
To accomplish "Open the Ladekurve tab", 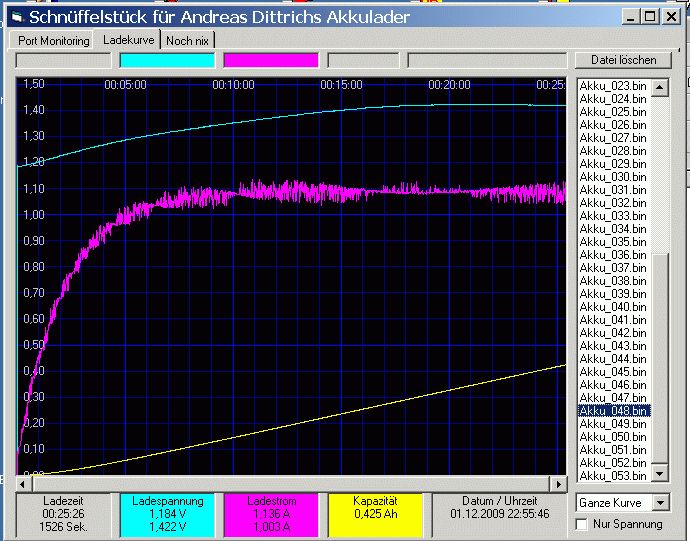I will (x=129, y=40).
